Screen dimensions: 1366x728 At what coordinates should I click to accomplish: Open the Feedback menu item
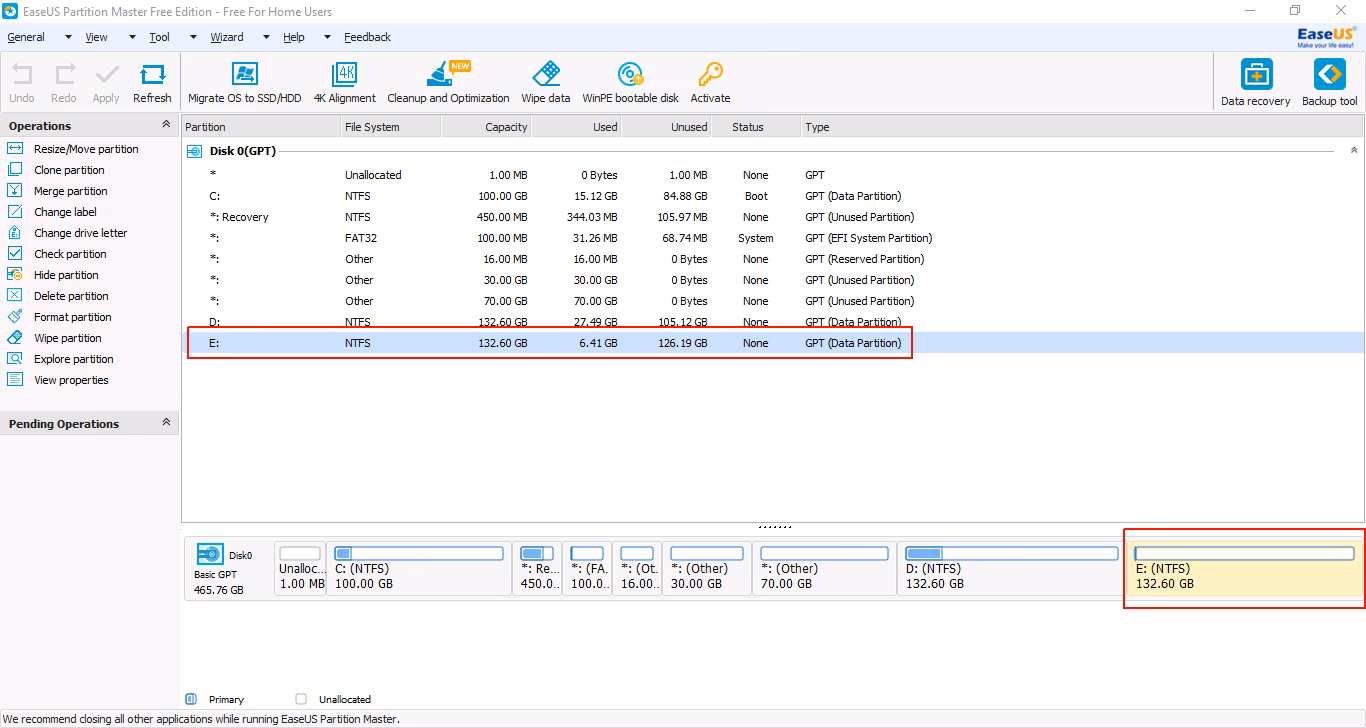point(368,37)
